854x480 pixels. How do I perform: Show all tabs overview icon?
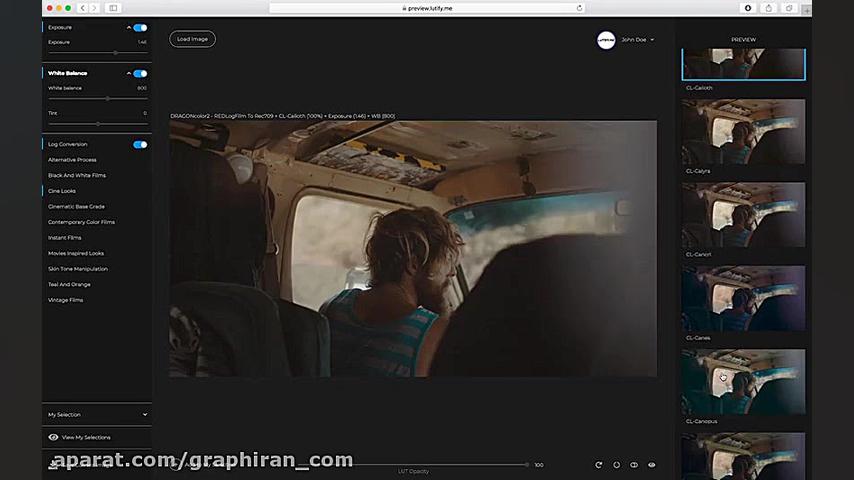point(789,8)
